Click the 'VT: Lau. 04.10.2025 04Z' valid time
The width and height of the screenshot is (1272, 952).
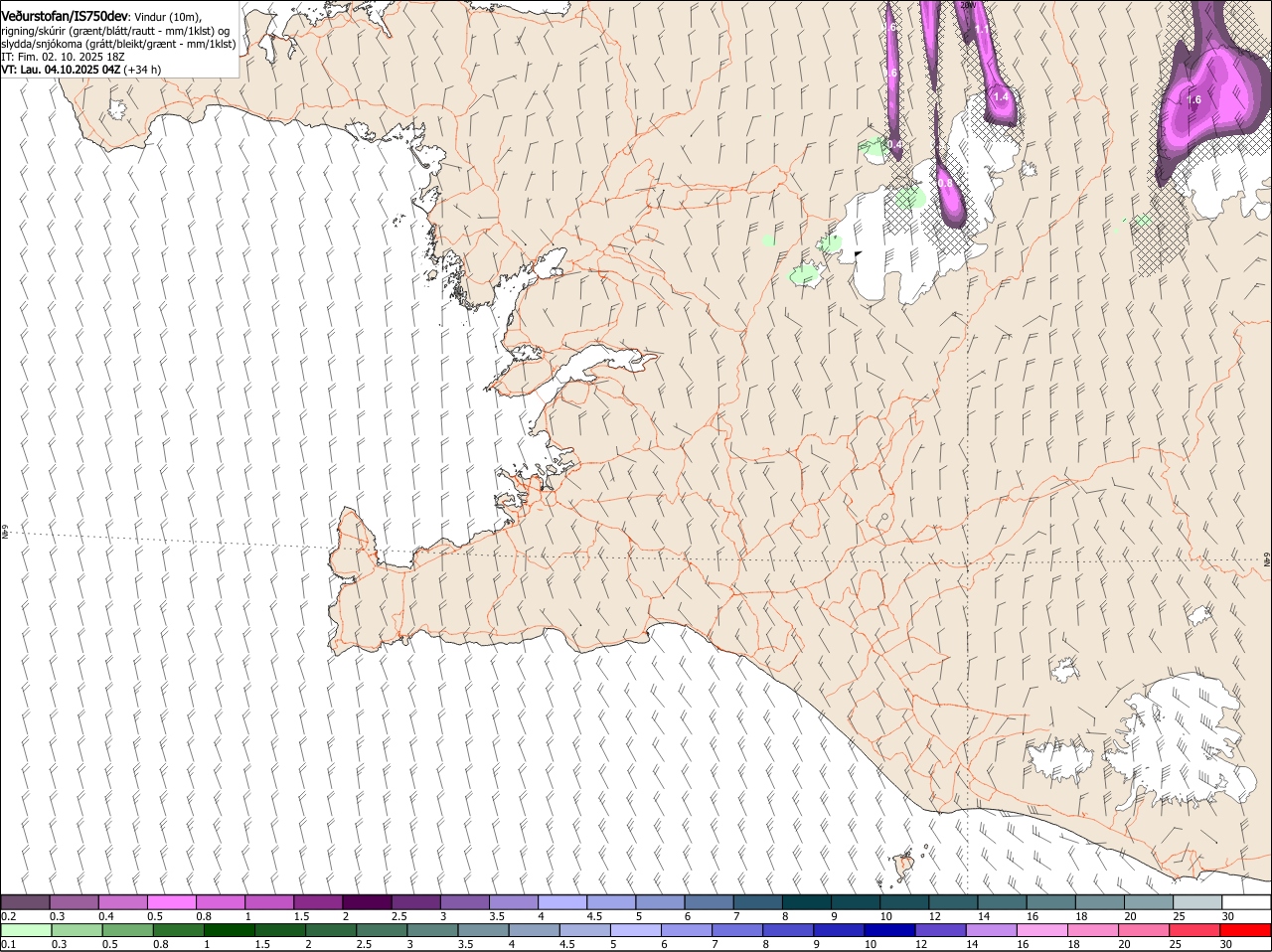[61, 70]
